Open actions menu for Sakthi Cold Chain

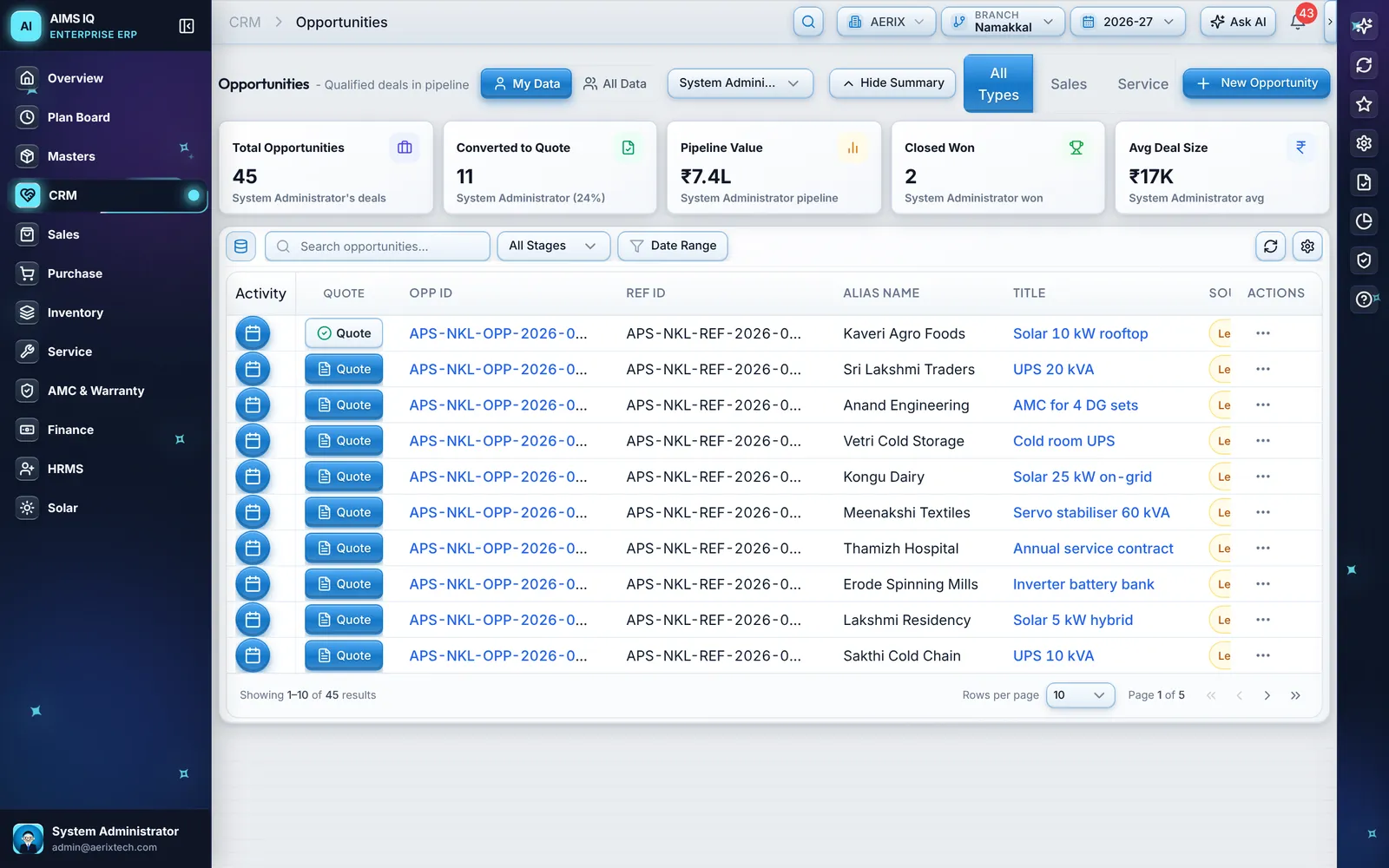coord(1263,655)
